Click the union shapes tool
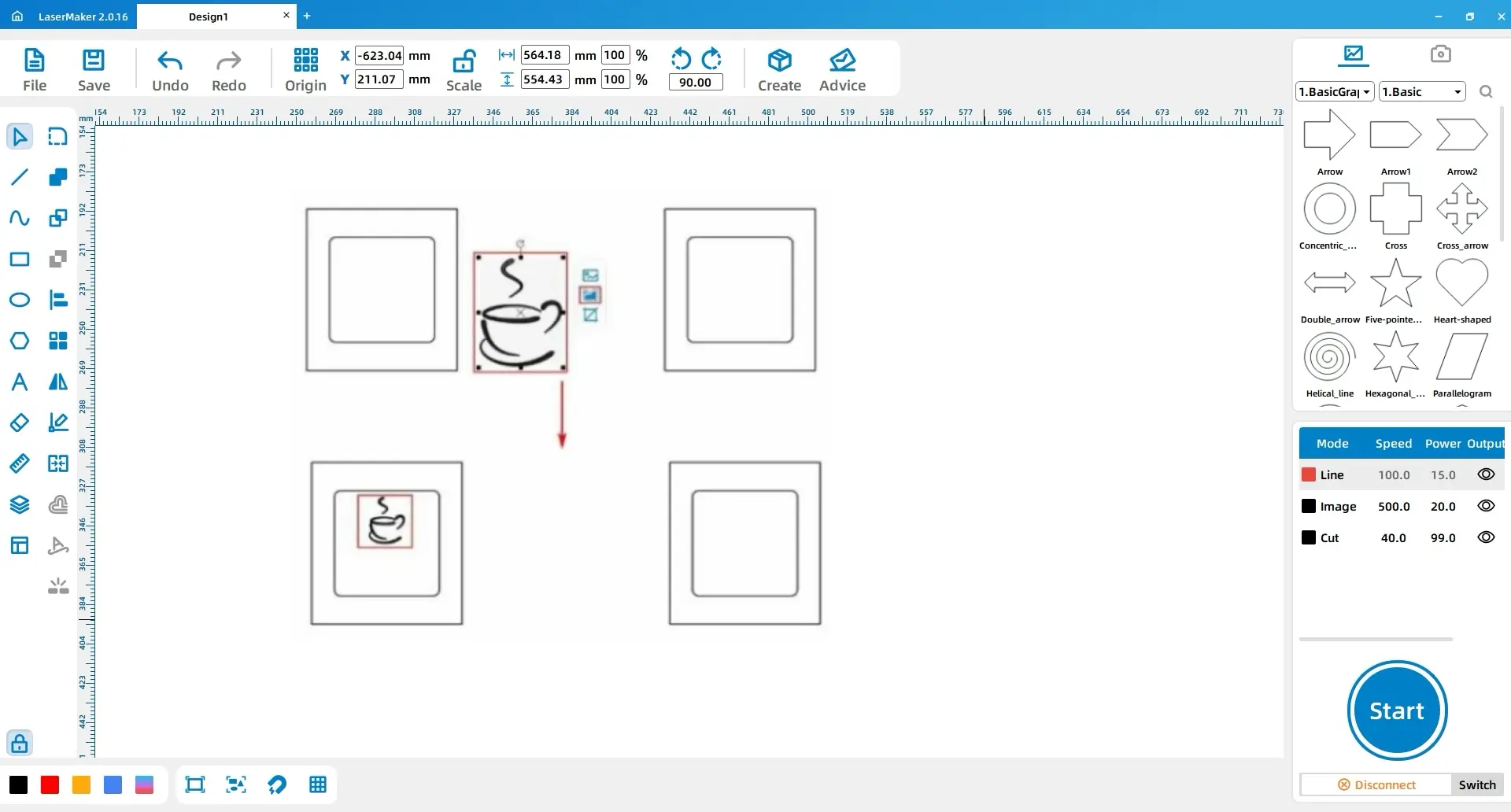The image size is (1511, 812). tap(57, 177)
